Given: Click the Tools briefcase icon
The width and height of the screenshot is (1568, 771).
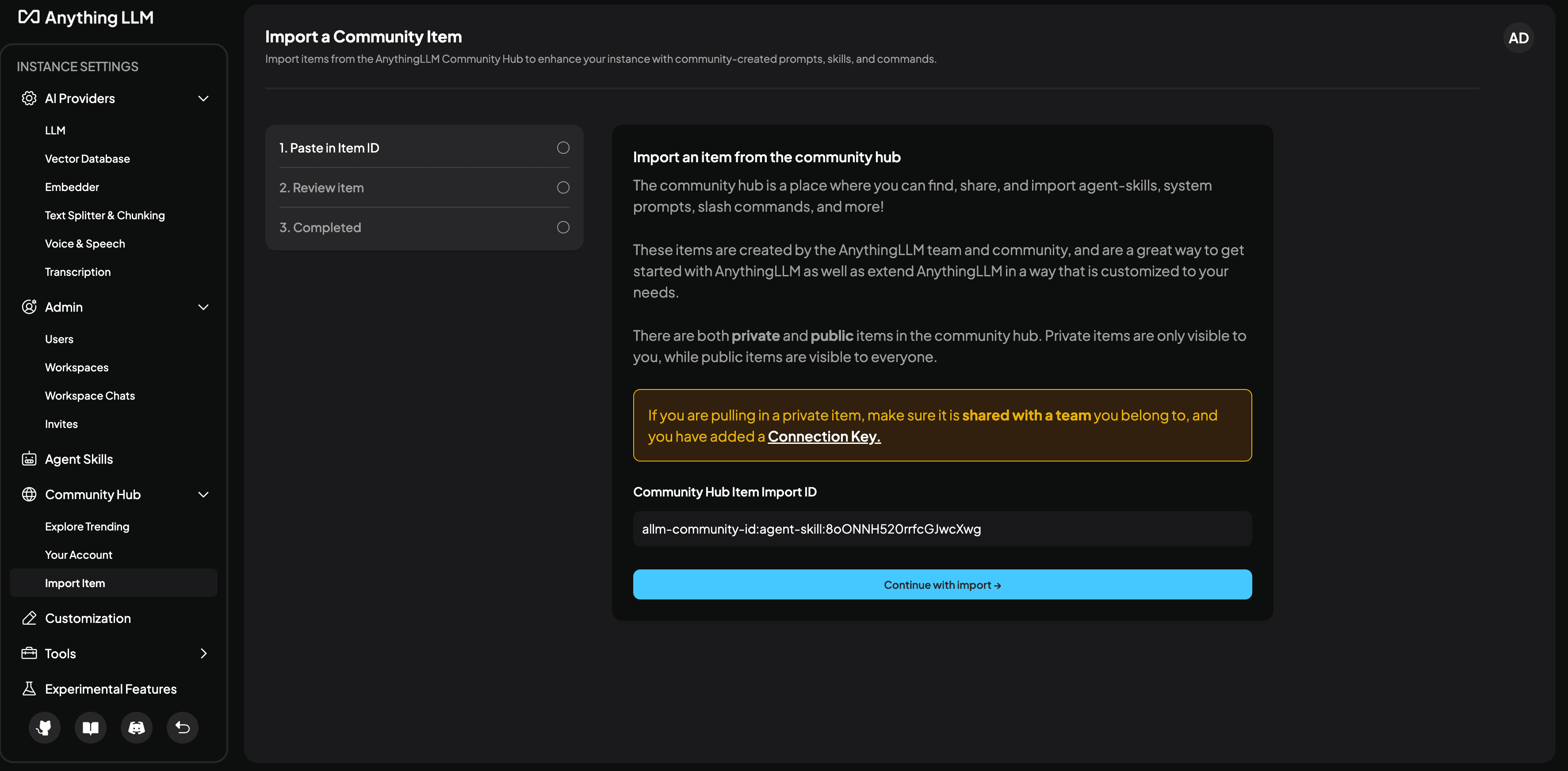Looking at the screenshot, I should 29,653.
